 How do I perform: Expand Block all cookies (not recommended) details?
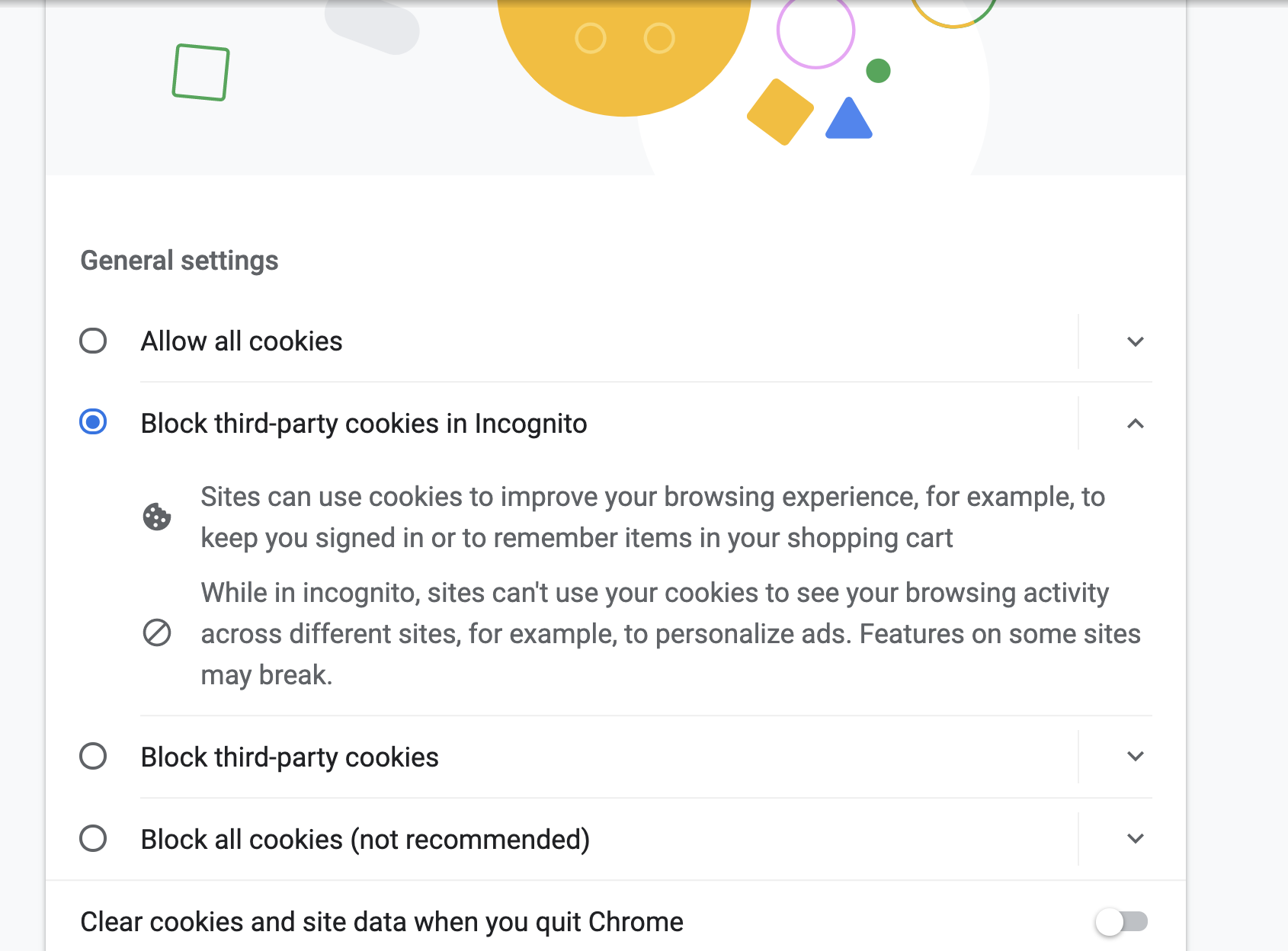1135,839
